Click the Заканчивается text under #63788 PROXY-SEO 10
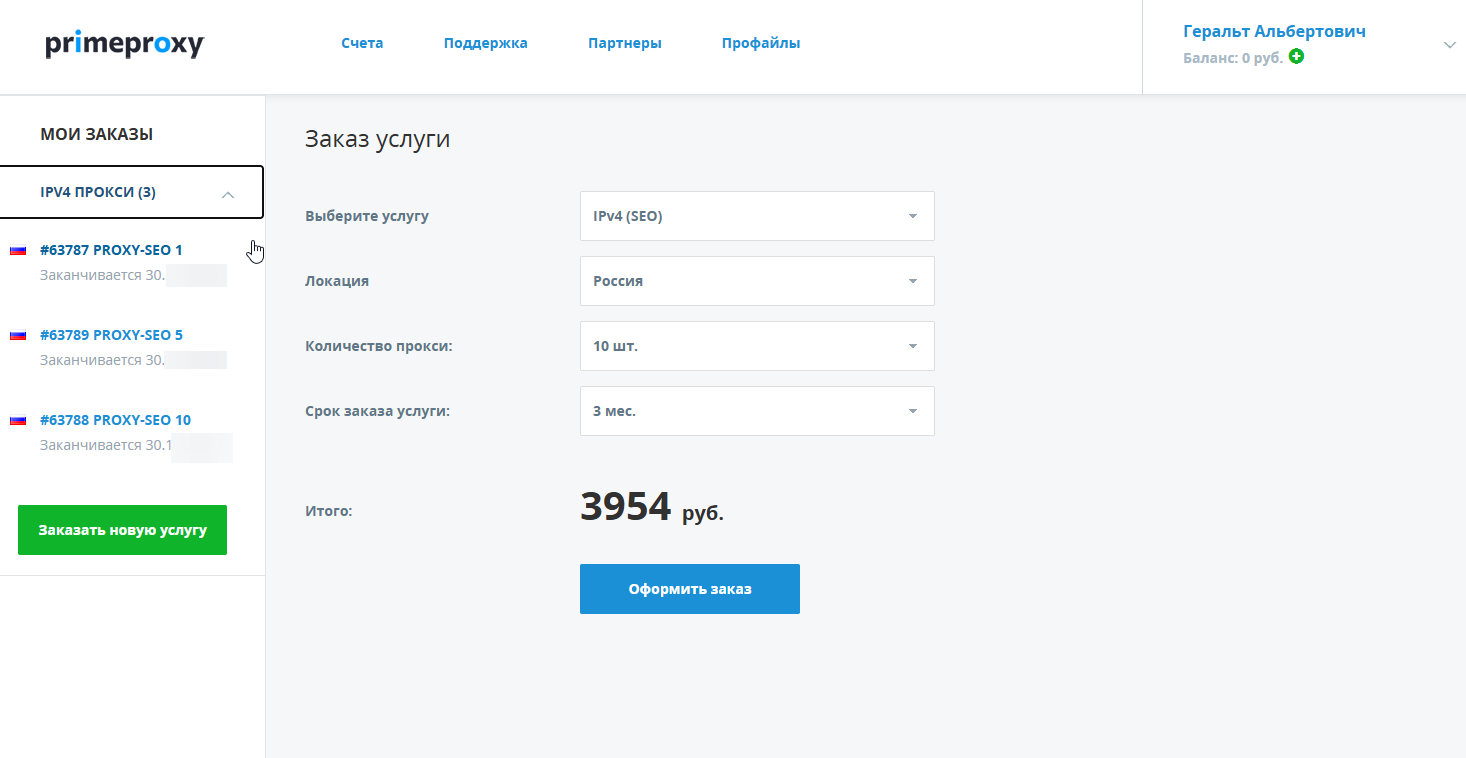The image size is (1466, 758). coord(106,445)
